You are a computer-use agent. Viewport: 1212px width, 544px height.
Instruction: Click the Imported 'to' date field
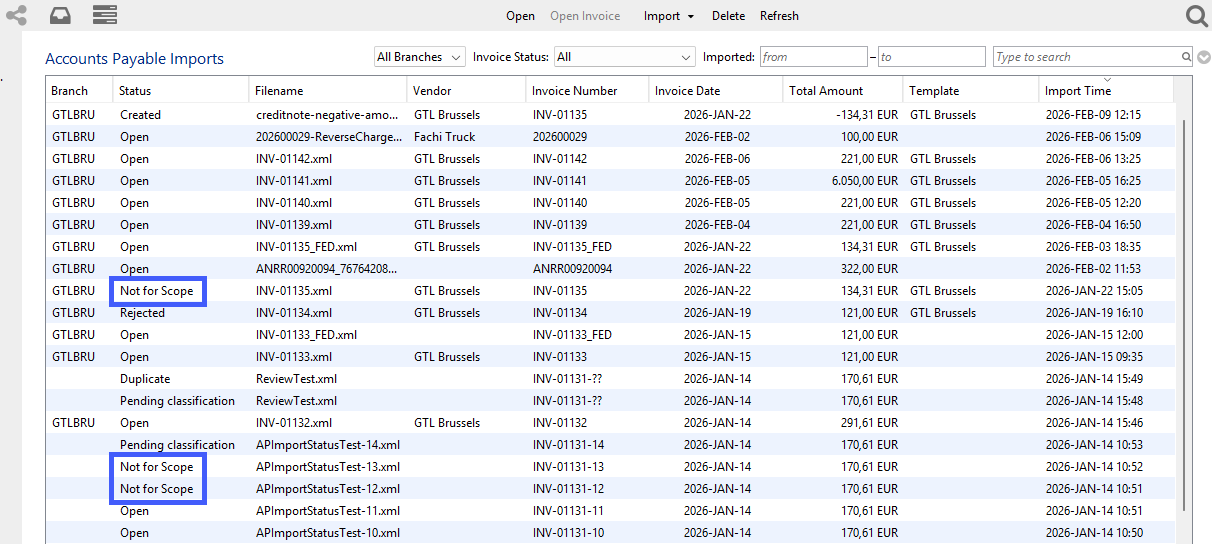pos(931,57)
